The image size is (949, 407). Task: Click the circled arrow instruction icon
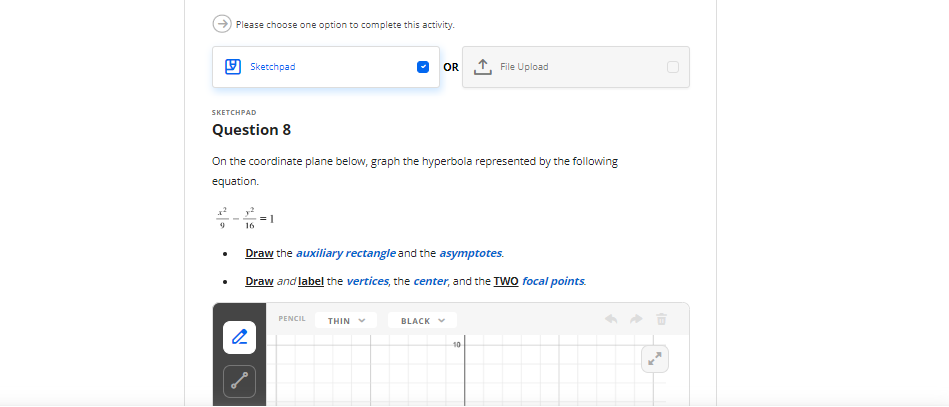pos(222,24)
